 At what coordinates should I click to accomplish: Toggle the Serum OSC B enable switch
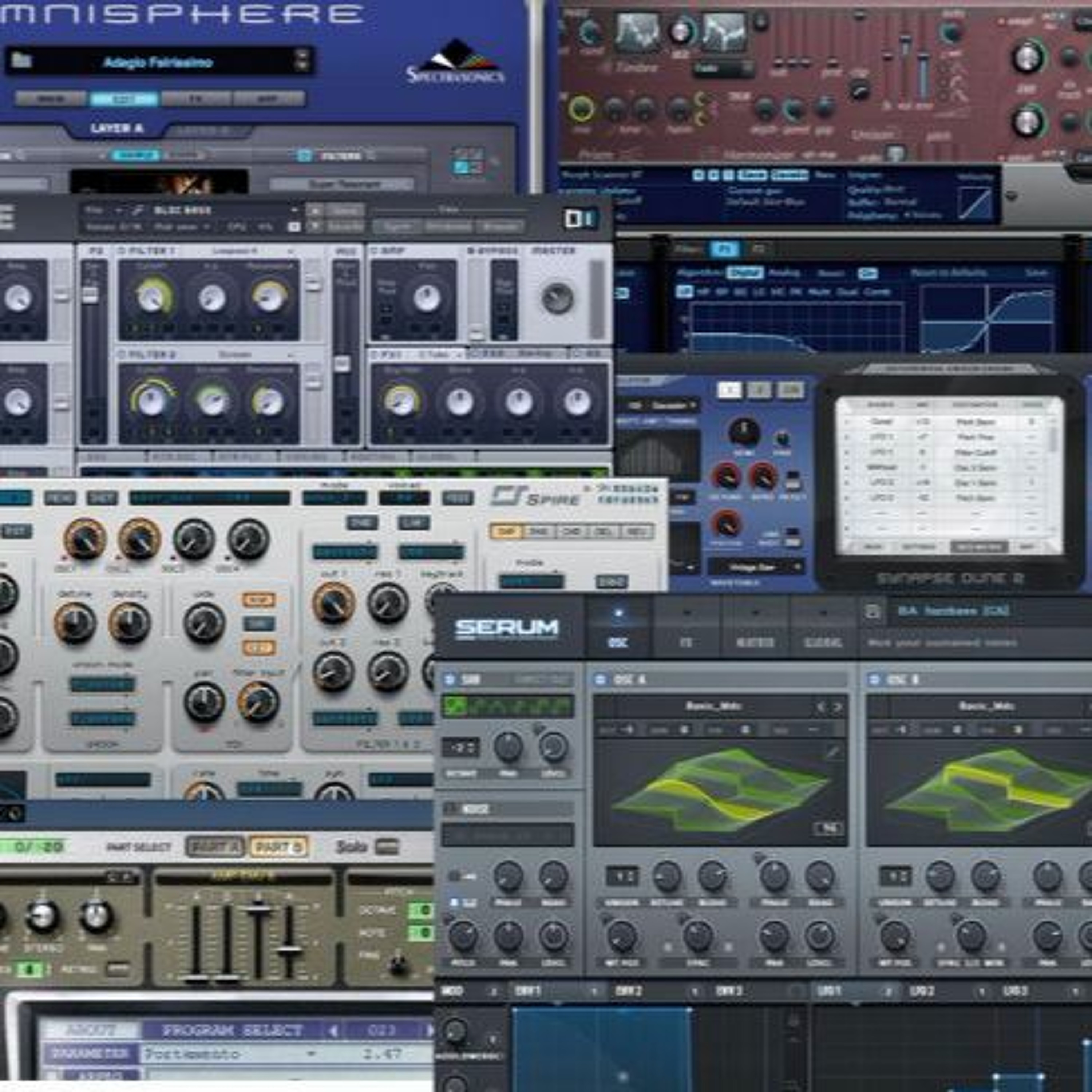[874, 680]
